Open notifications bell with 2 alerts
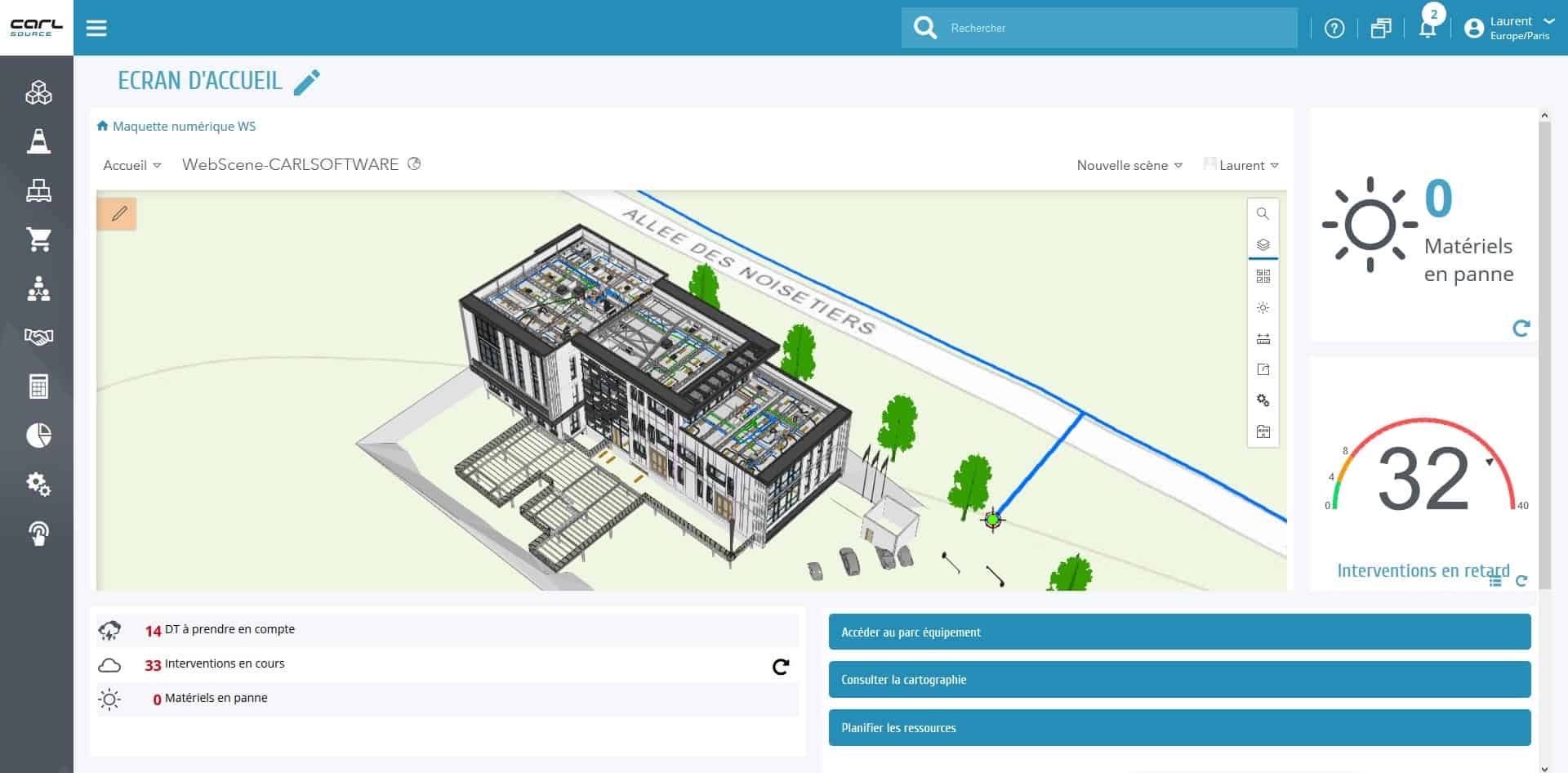The width and height of the screenshot is (1568, 773). point(1428,28)
